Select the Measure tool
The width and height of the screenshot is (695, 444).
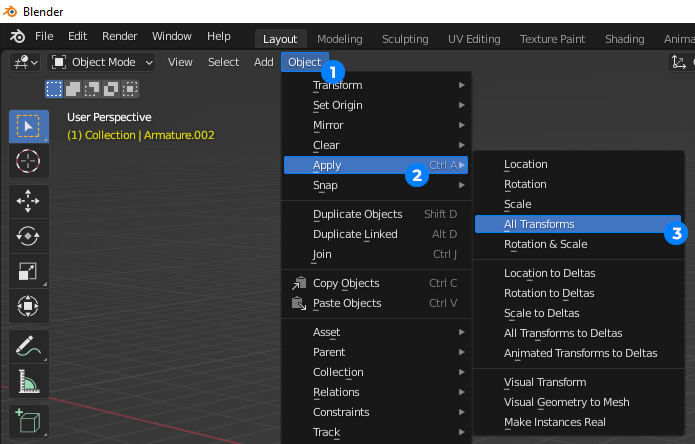pos(29,381)
